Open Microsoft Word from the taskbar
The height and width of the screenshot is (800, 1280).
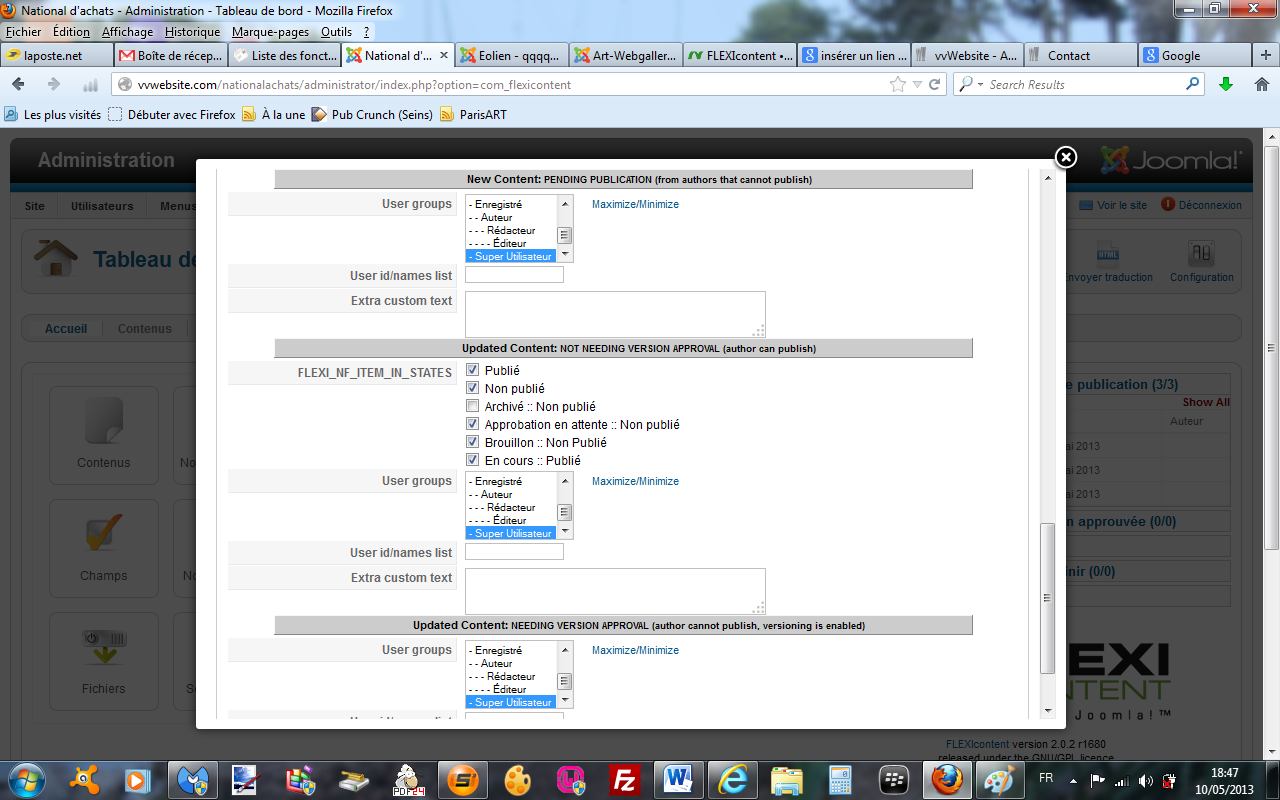coord(677,779)
